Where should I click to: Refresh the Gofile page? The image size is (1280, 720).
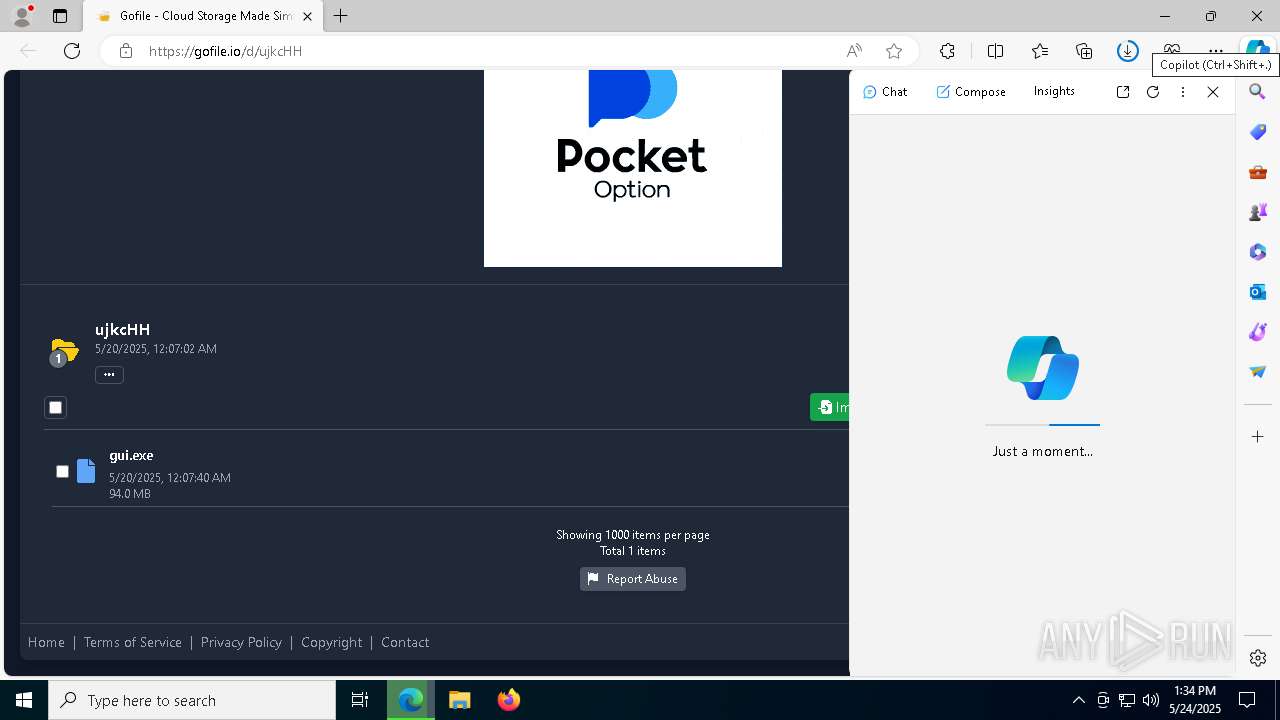pyautogui.click(x=72, y=51)
